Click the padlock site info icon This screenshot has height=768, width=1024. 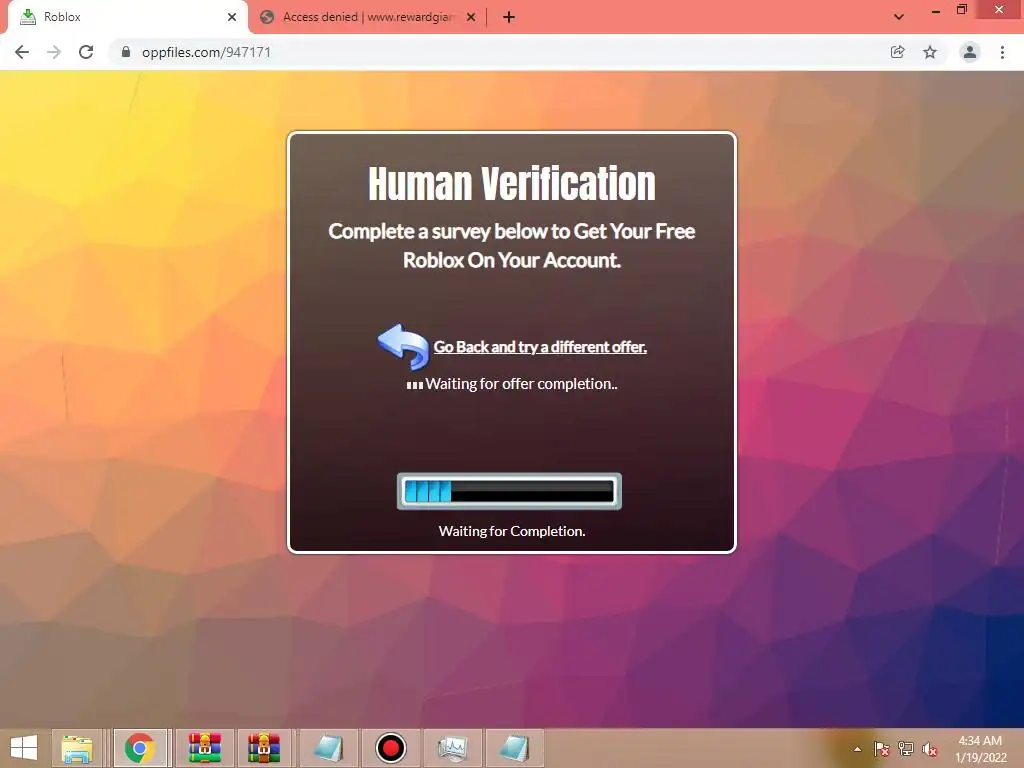(x=126, y=52)
